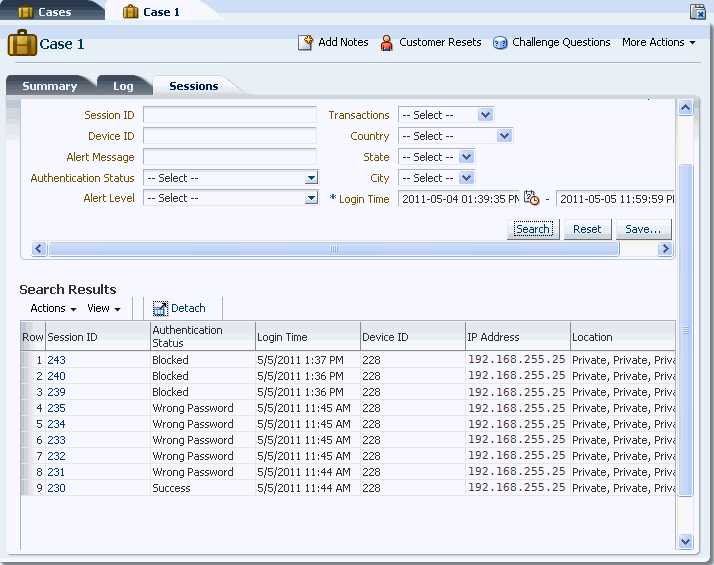This screenshot has width=714, height=565.
Task: Open session 232 link
Action: point(56,456)
